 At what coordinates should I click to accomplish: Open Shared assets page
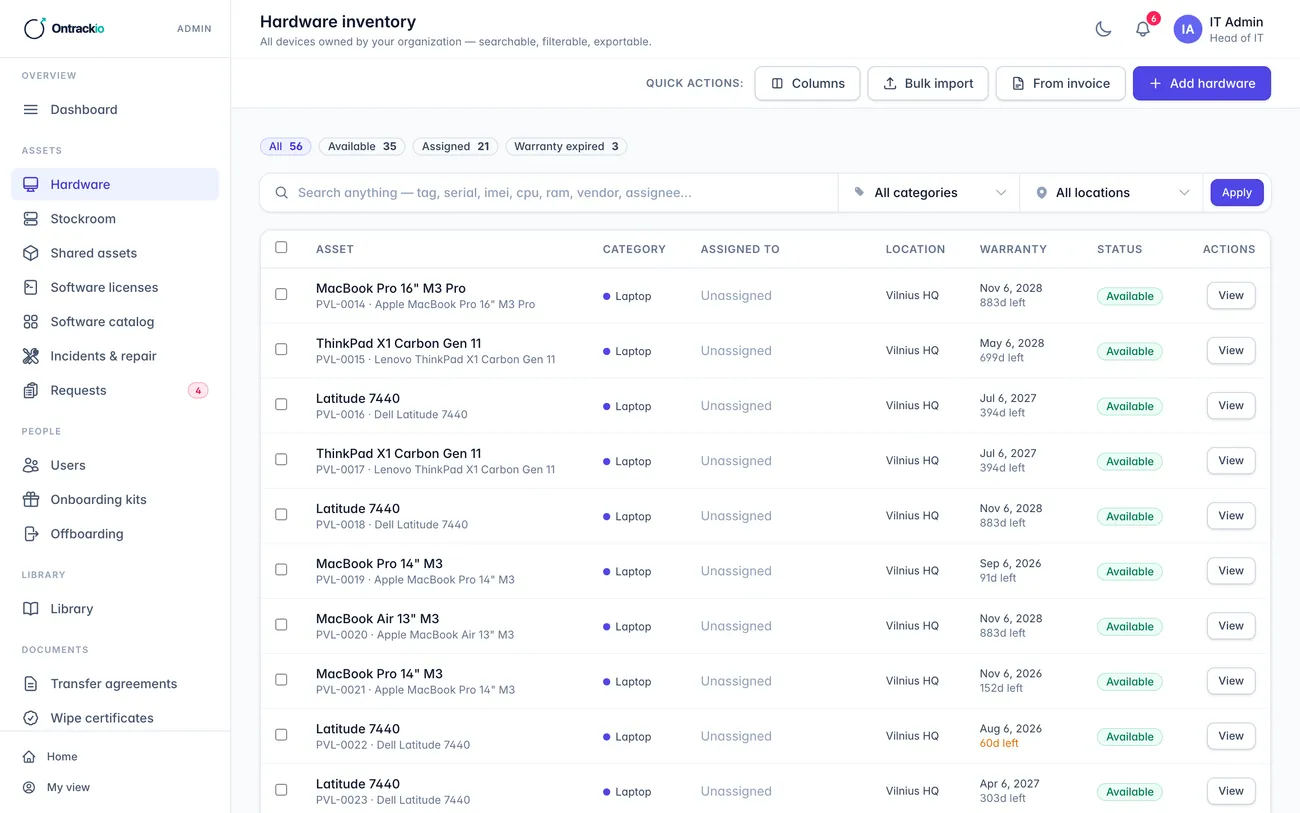click(115, 253)
